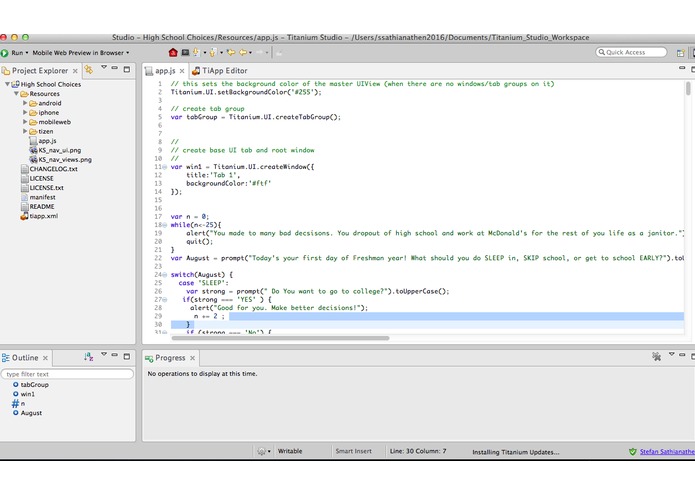Select KS_nav_ui.png file
The image size is (695, 494).
pos(55,150)
